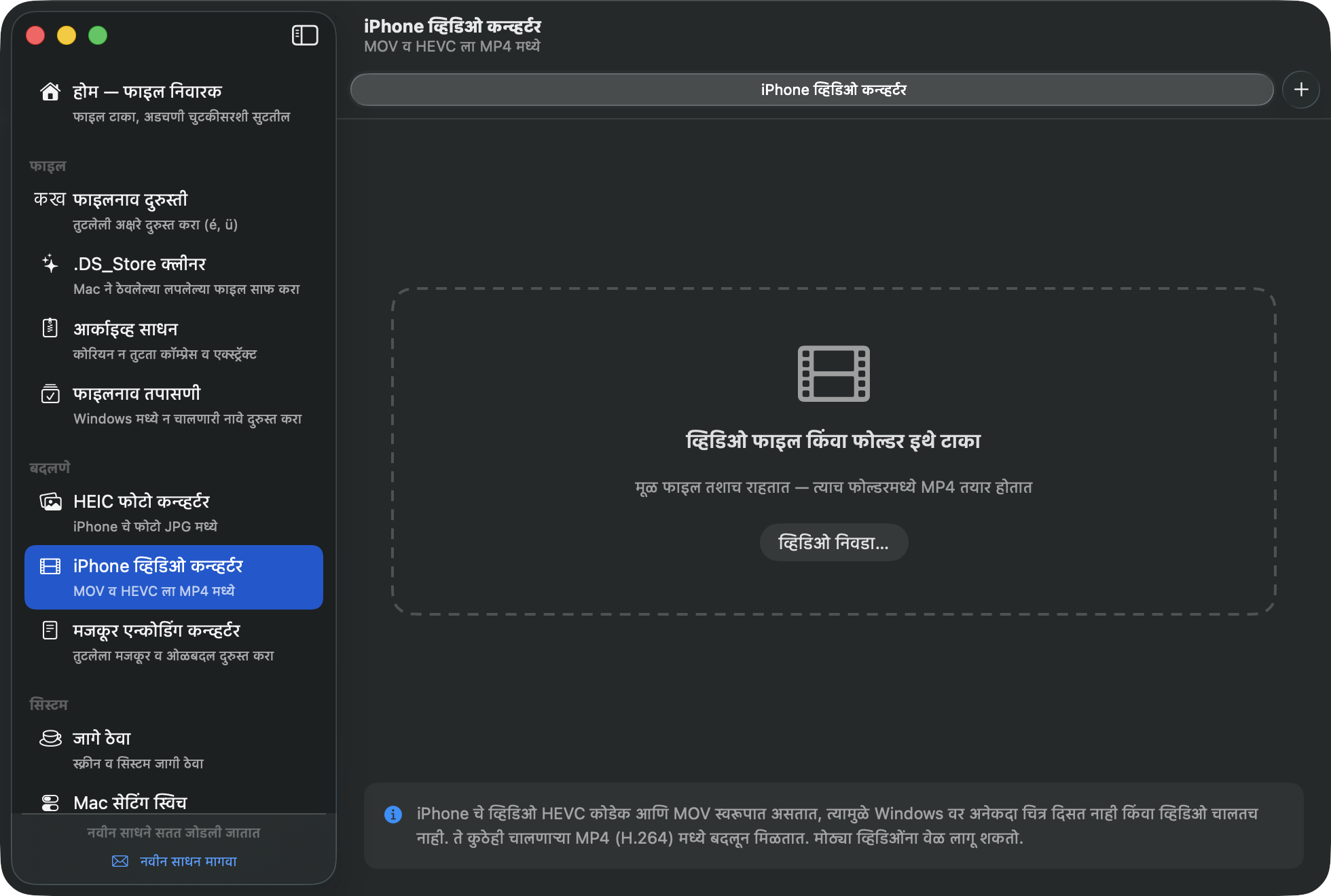
Task: Open होम — फाइल निवारक sidebar entry
Action: click(174, 103)
